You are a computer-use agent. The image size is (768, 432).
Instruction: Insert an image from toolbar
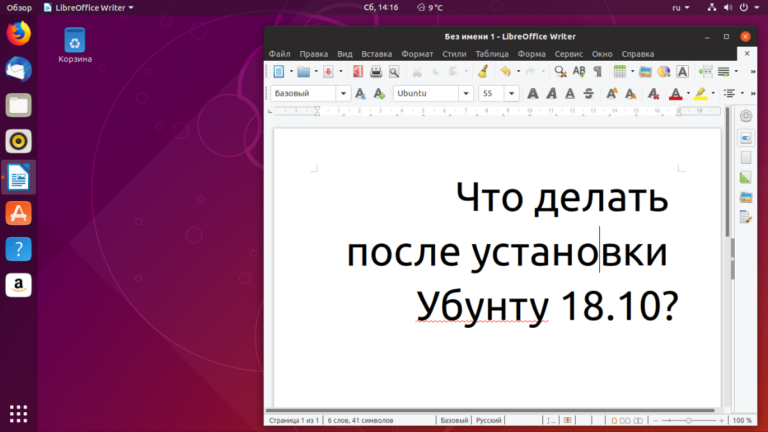pos(645,72)
